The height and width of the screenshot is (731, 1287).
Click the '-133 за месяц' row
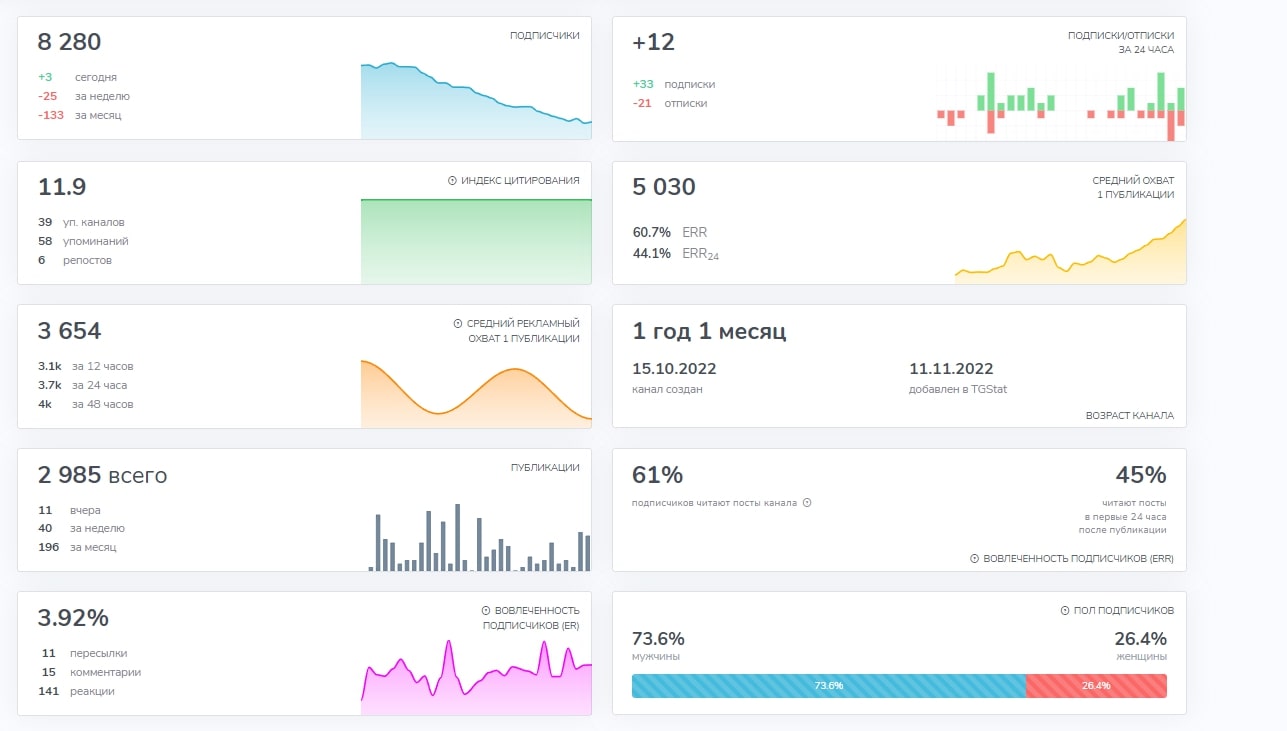[x=80, y=115]
